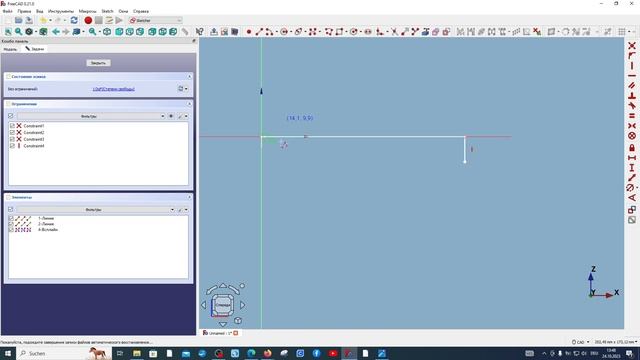
Task: Apply Lock constraint padlock icon
Action: click(632, 148)
